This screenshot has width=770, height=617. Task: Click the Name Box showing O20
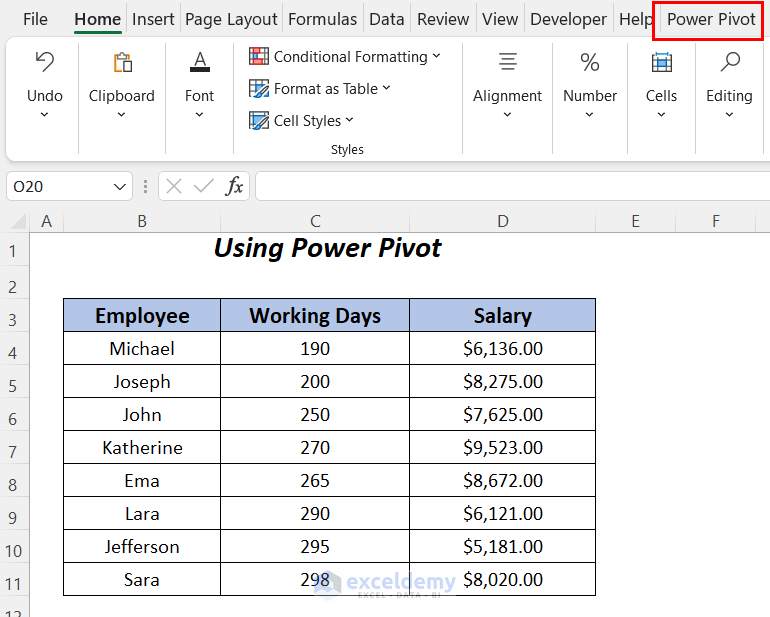pos(59,187)
